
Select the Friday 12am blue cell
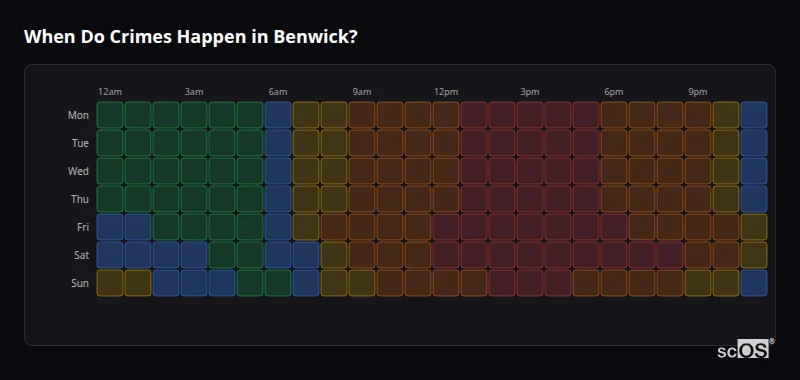pos(110,227)
